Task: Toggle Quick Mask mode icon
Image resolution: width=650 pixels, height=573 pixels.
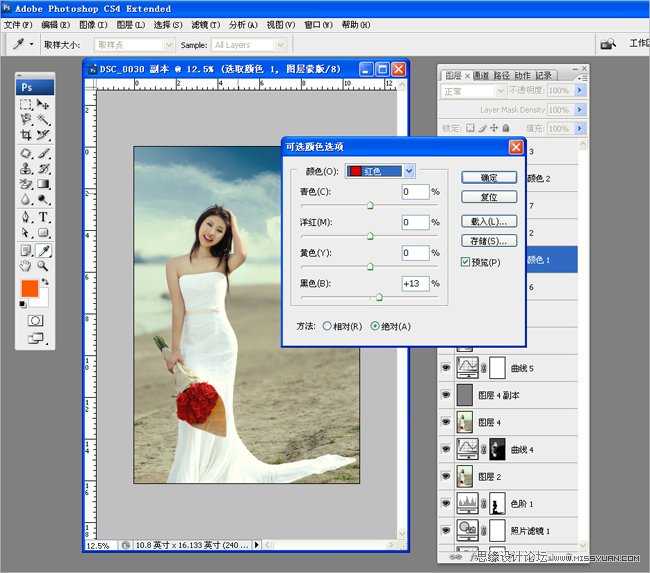Action: click(x=35, y=320)
